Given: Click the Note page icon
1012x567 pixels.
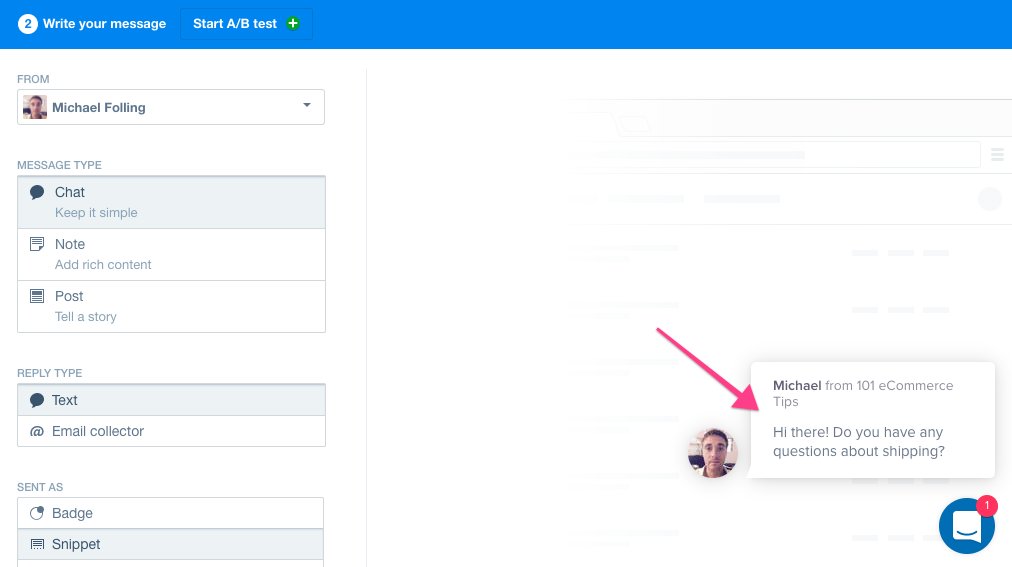Looking at the screenshot, I should (37, 244).
